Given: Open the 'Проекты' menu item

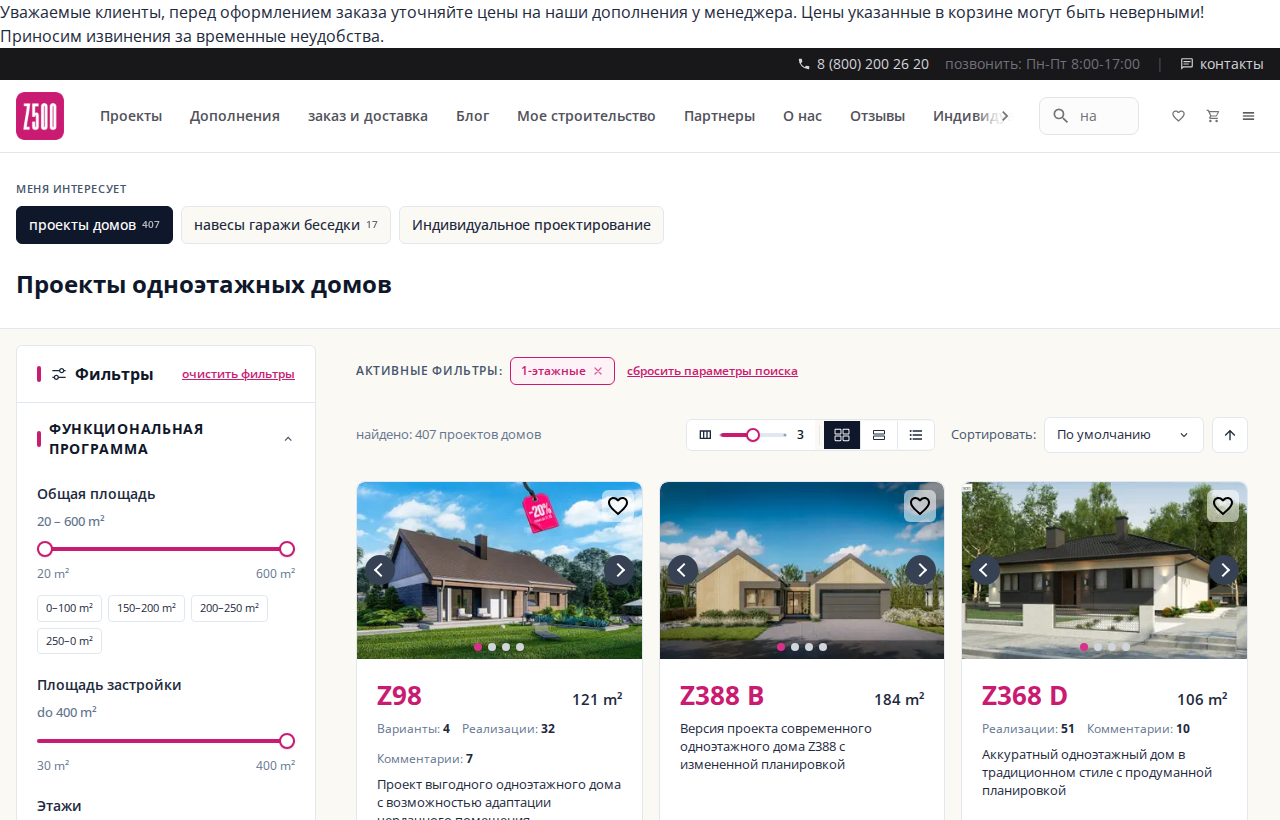Looking at the screenshot, I should 131,116.
